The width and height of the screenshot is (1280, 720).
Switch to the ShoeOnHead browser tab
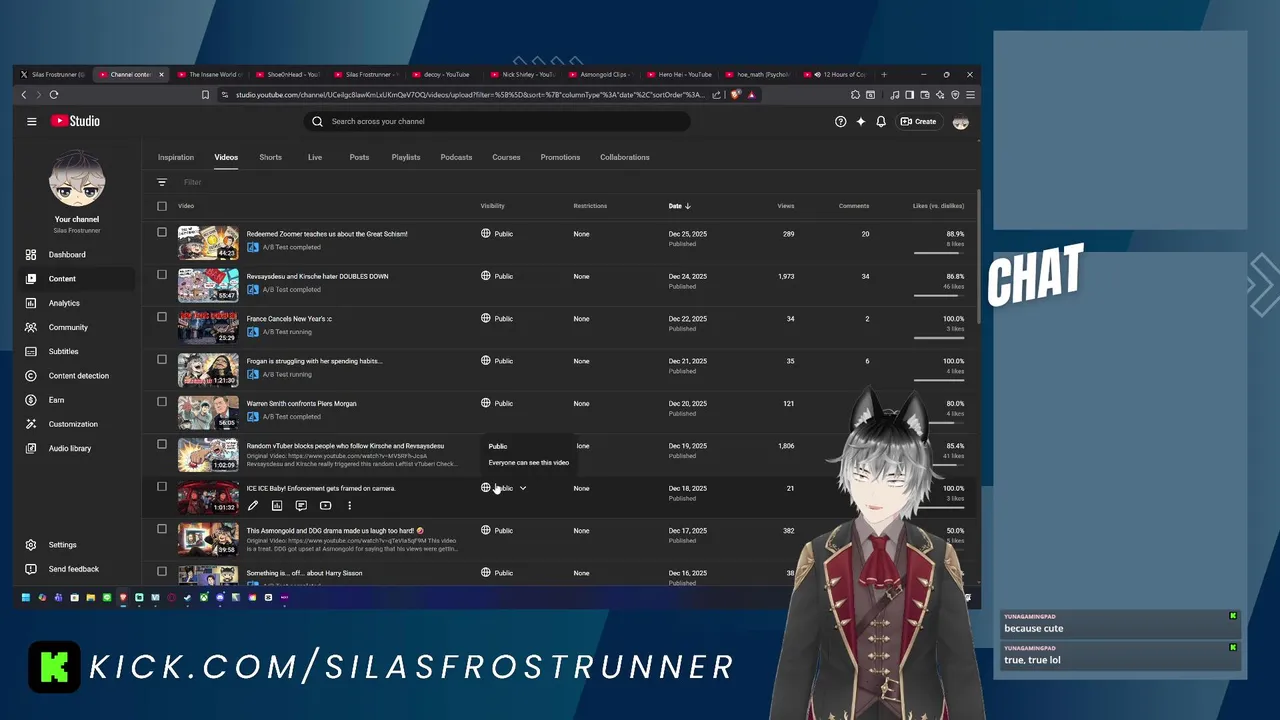click(288, 74)
